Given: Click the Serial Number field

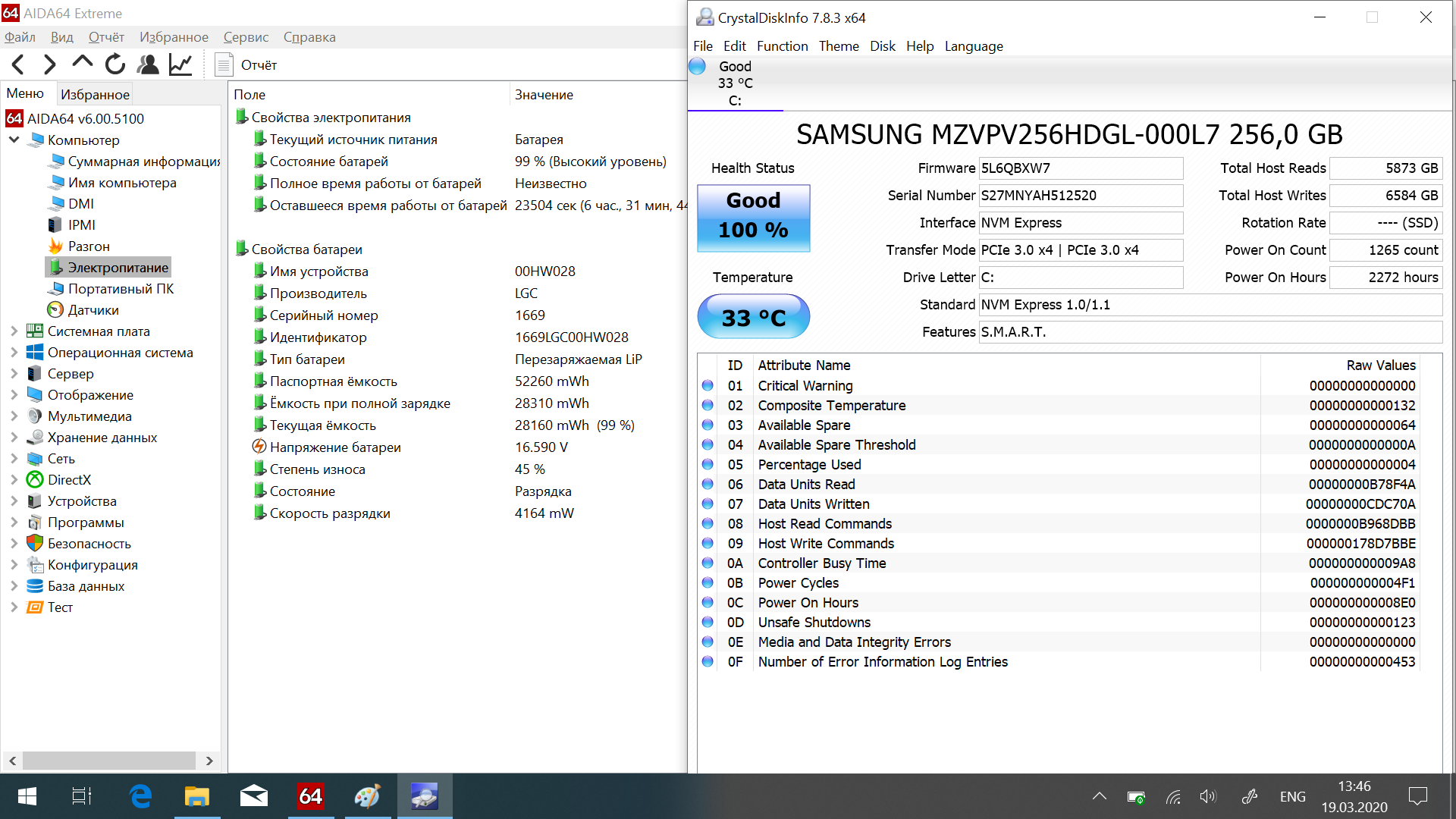Looking at the screenshot, I should click(x=1081, y=195).
